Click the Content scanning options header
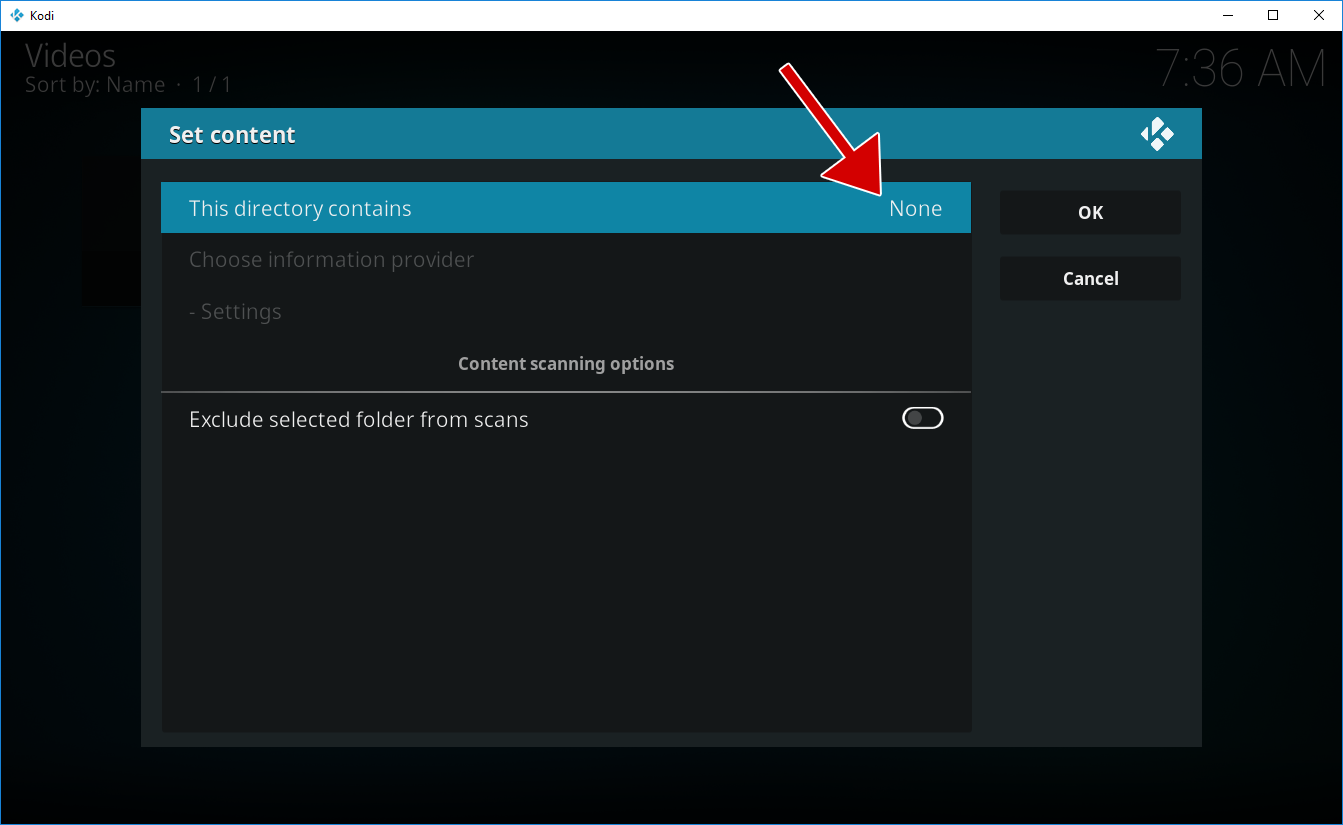The height and width of the screenshot is (825, 1343). coord(565,364)
